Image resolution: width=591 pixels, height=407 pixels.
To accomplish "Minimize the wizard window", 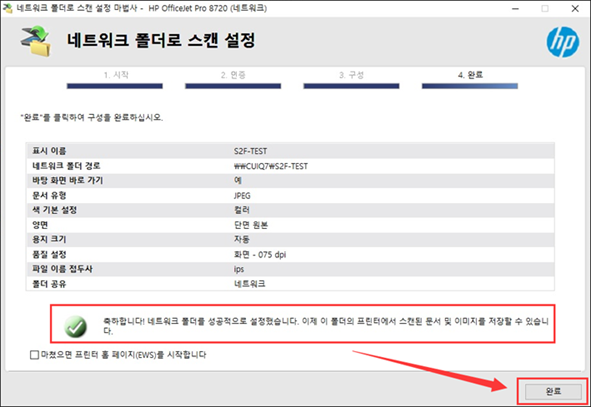I will [x=515, y=8].
